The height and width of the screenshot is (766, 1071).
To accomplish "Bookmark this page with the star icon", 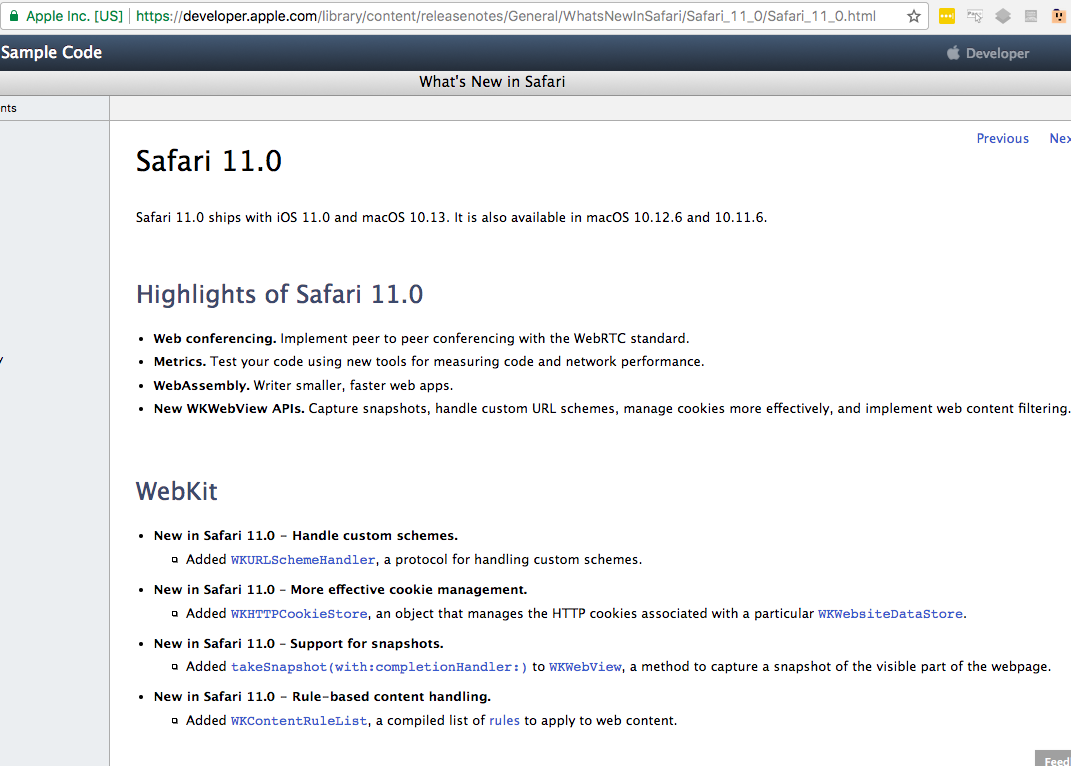I will (913, 16).
